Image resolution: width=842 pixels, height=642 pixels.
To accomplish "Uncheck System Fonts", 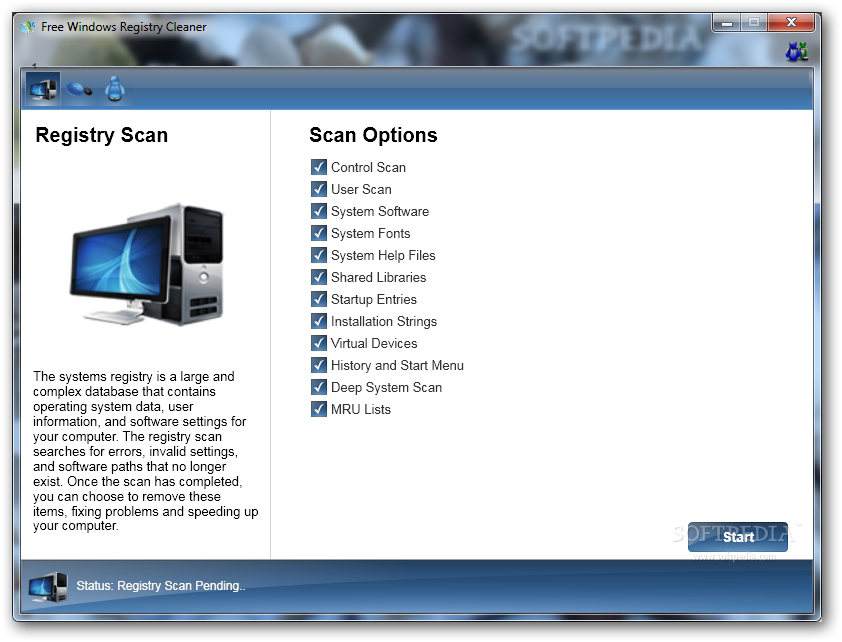I will pos(319,233).
